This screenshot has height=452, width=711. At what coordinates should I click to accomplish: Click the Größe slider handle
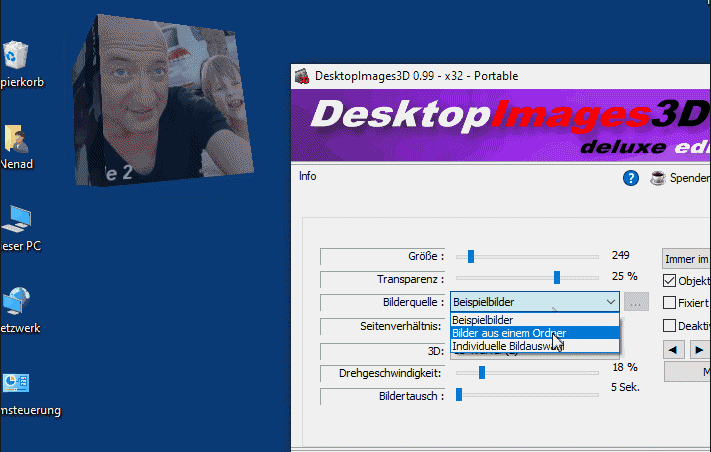(471, 256)
